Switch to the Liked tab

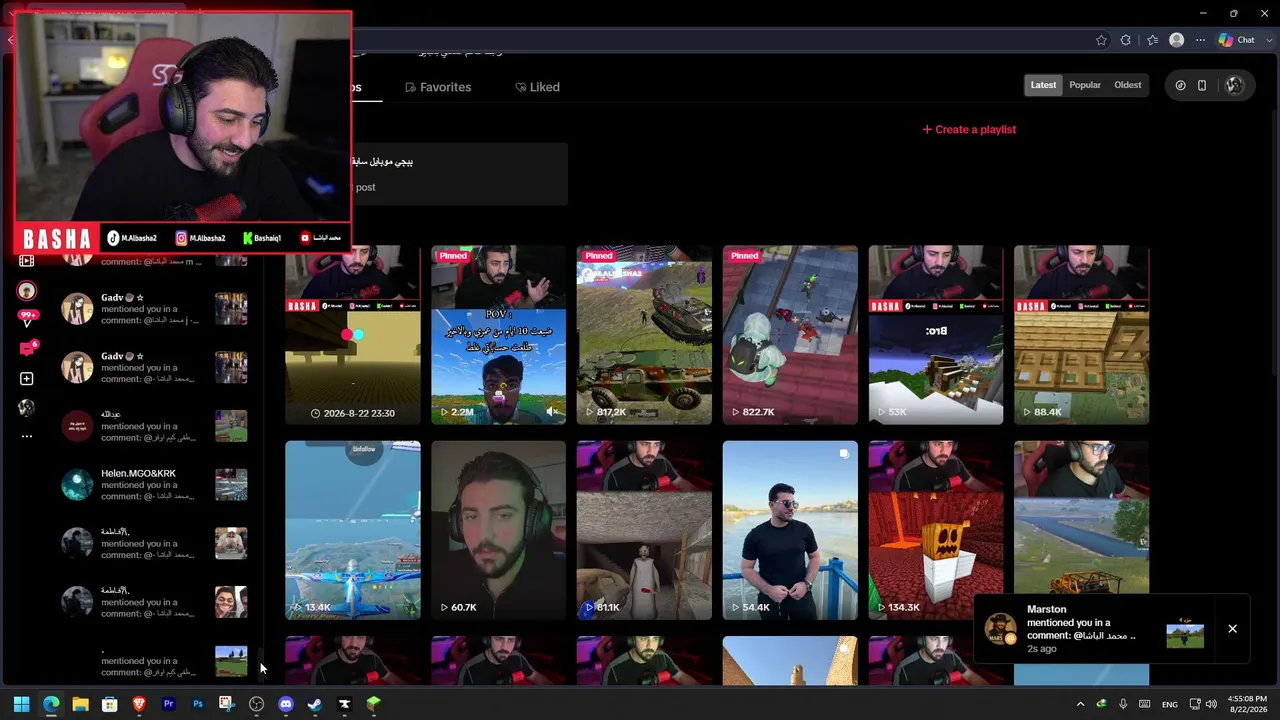[x=537, y=87]
